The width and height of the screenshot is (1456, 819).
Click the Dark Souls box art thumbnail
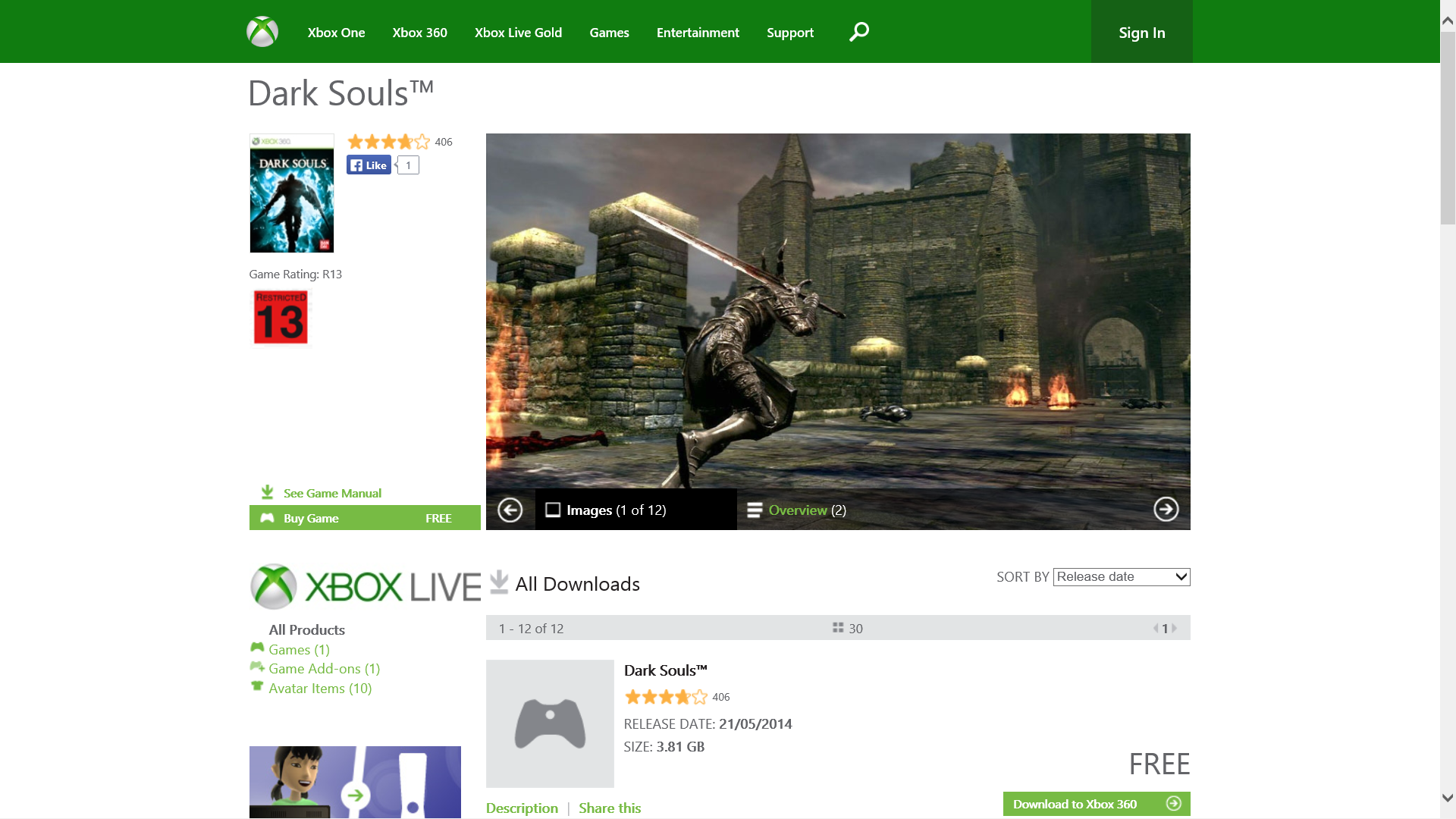tap(292, 193)
